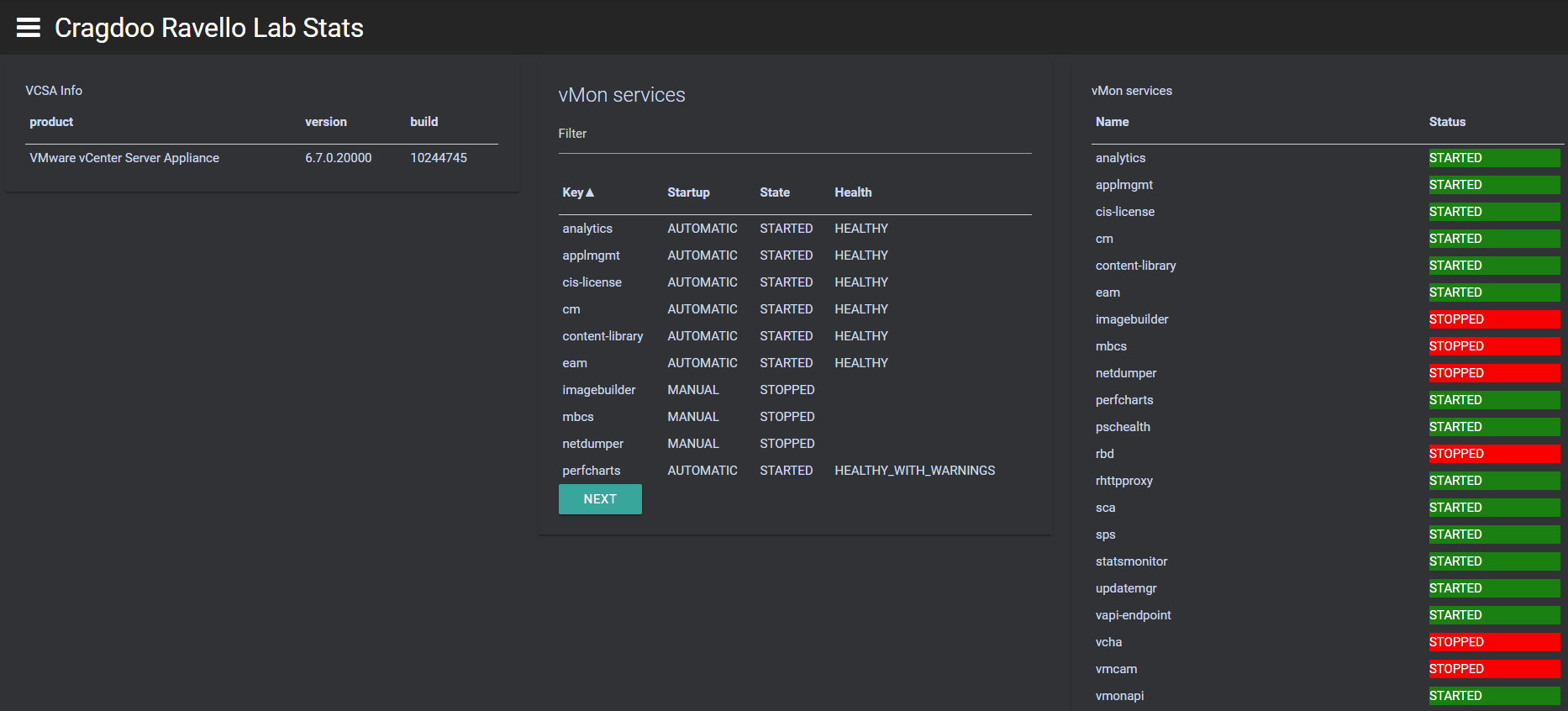The height and width of the screenshot is (711, 1568).
Task: Select the eam key in center table
Action: (575, 363)
